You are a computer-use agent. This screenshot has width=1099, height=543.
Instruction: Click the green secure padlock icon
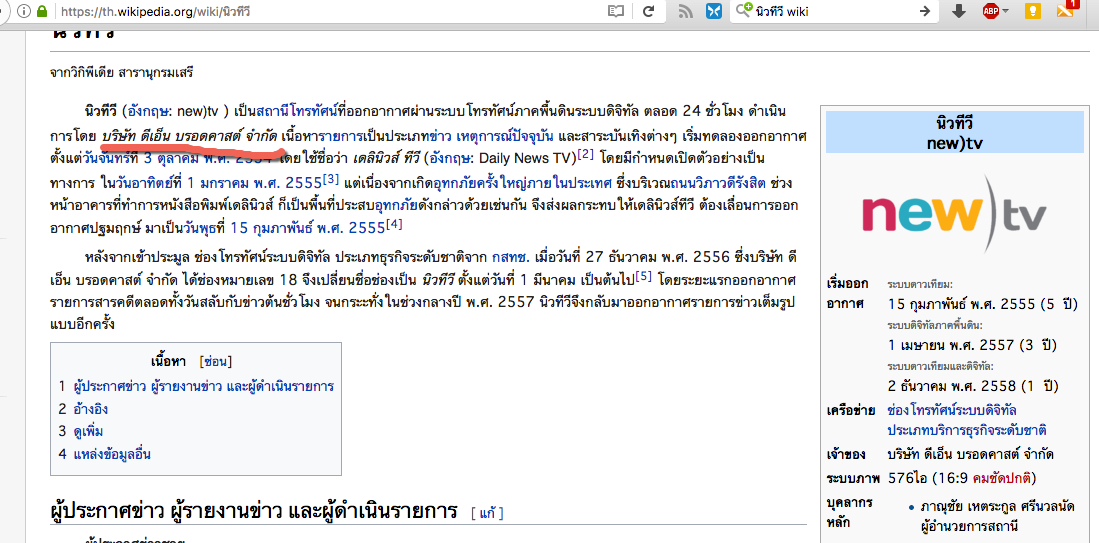click(42, 11)
